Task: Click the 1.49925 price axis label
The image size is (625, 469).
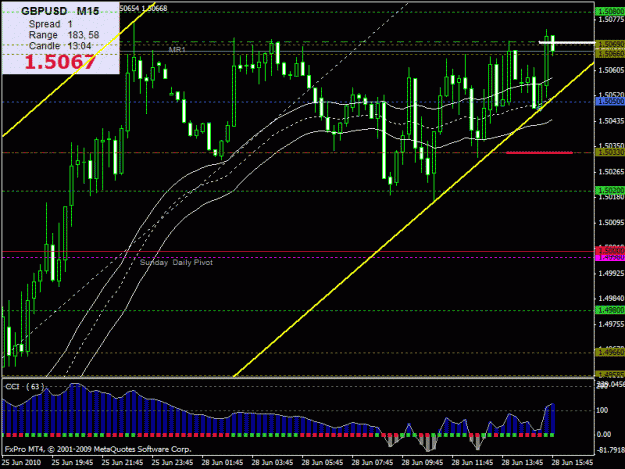Action: pyautogui.click(x=611, y=273)
